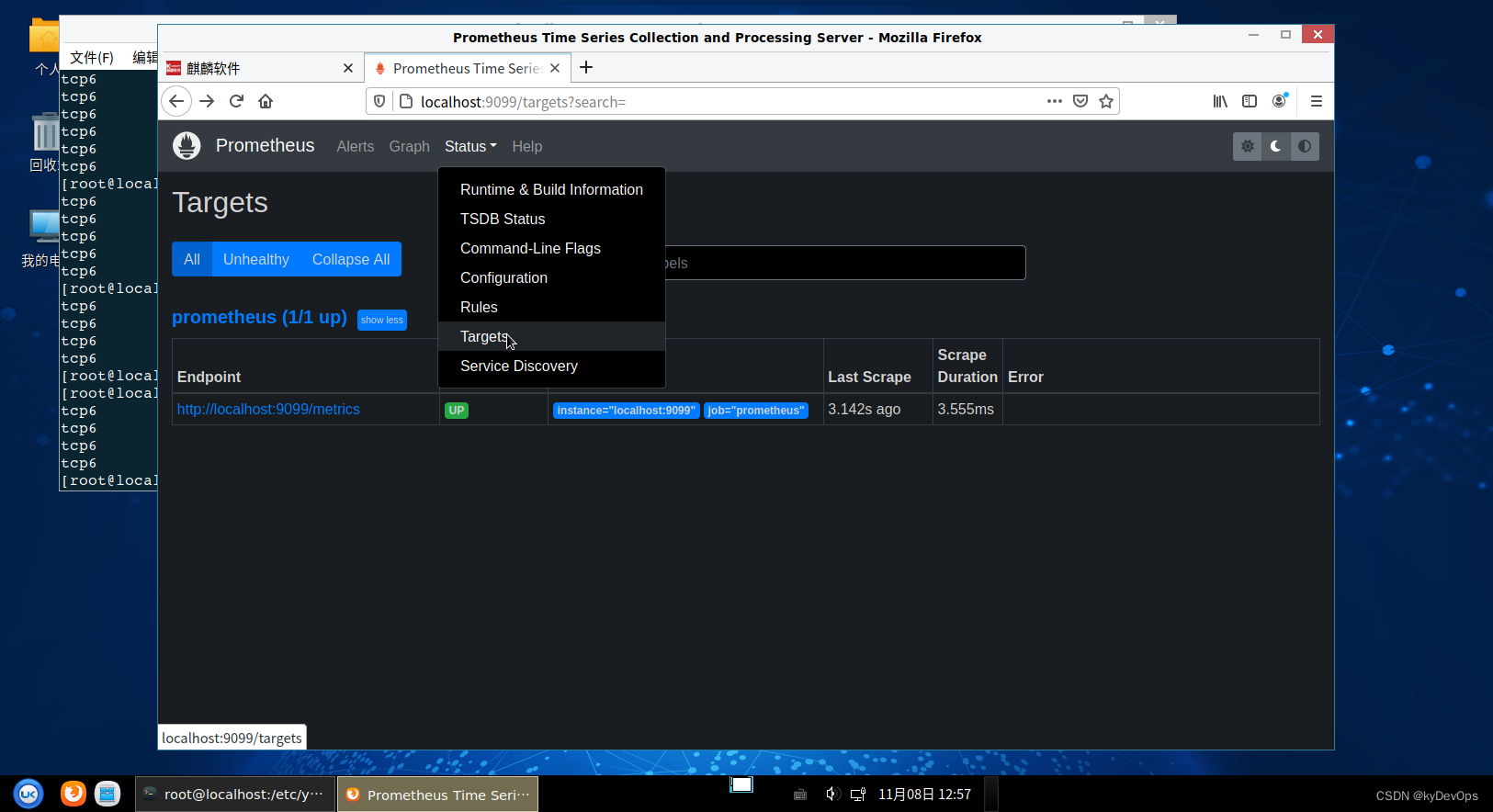
Task: Close the Prometheus Time Series tab
Action: 555,68
